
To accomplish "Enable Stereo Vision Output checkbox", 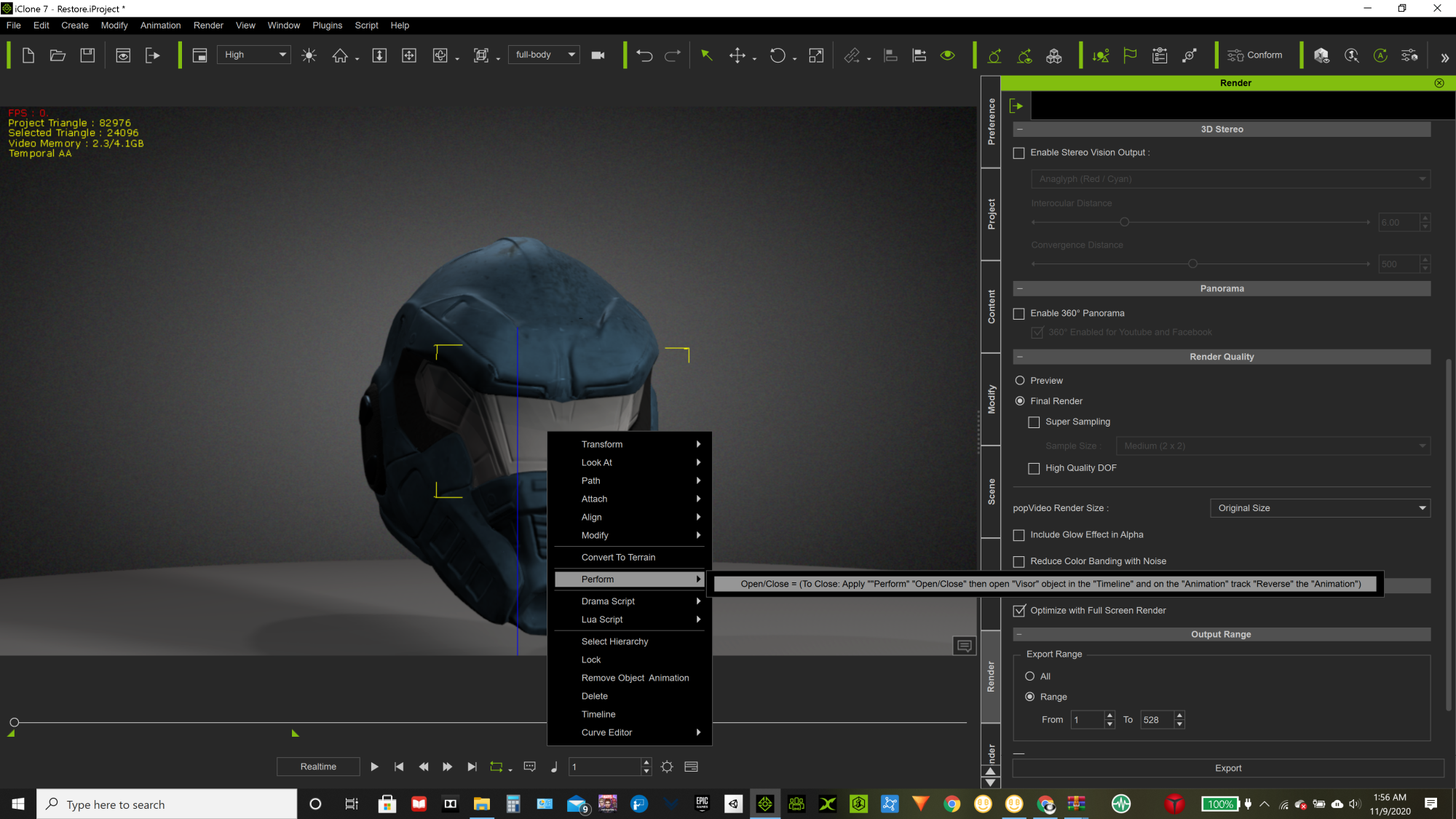I will (1018, 153).
